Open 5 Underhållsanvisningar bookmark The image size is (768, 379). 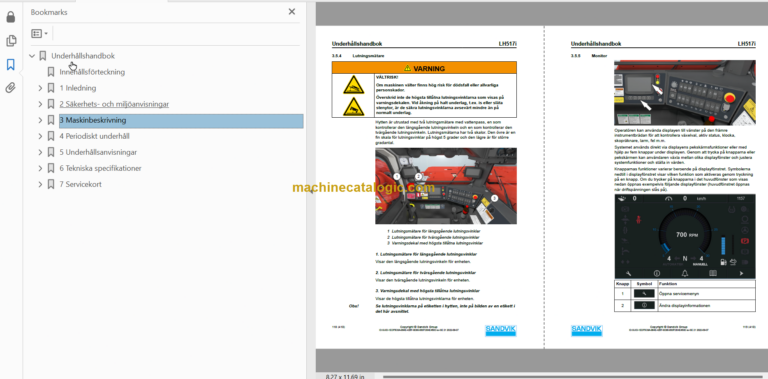pos(98,152)
